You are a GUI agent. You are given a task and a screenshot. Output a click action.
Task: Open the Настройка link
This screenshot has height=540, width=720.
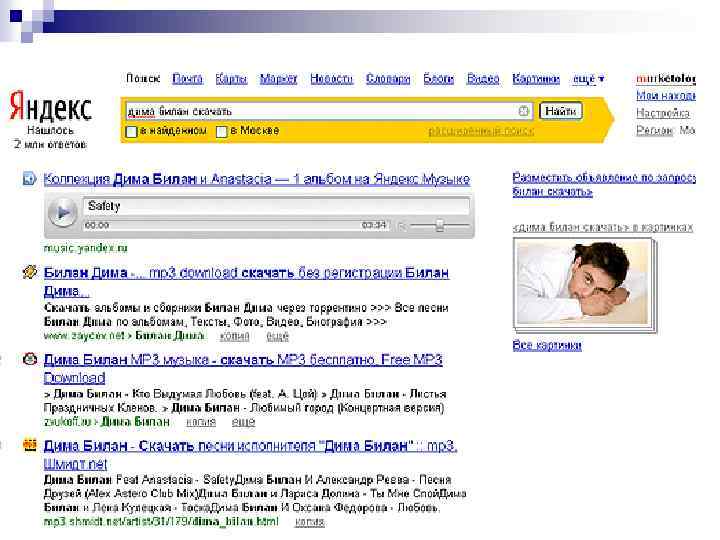click(x=663, y=113)
